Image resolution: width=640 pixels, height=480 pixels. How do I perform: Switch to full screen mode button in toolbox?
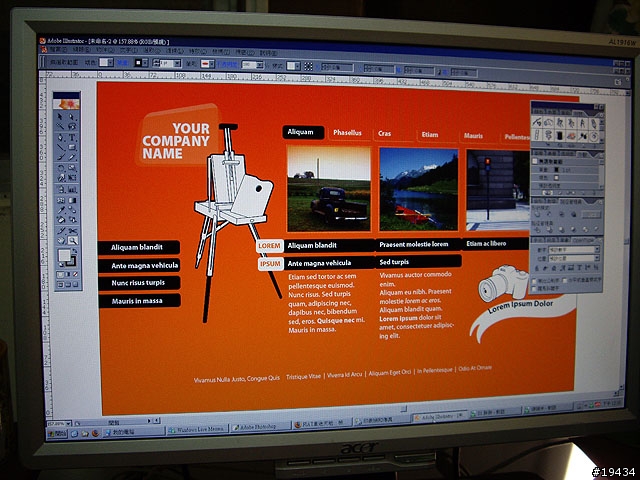tap(76, 284)
